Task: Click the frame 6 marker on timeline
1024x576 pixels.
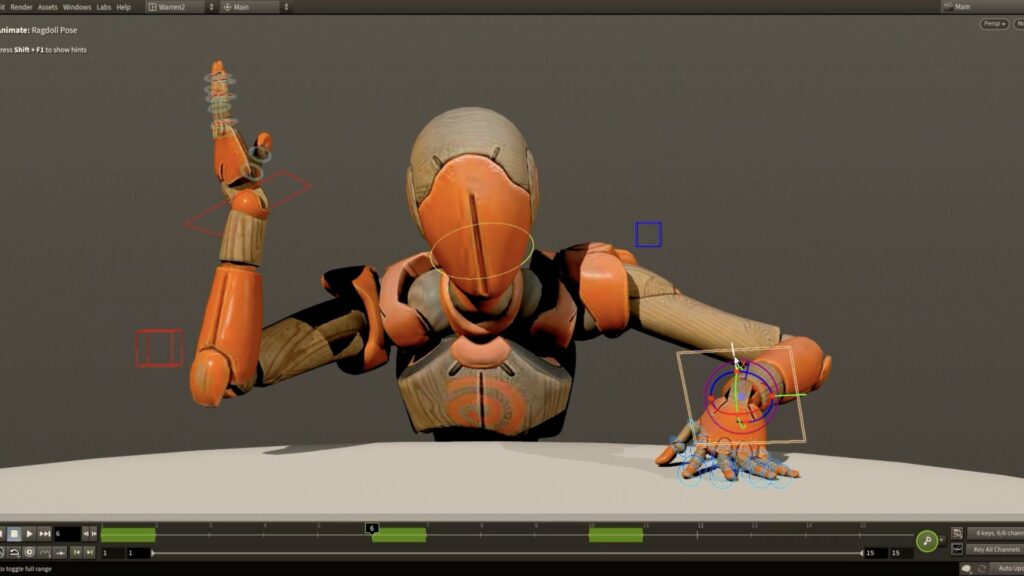Action: [x=372, y=528]
